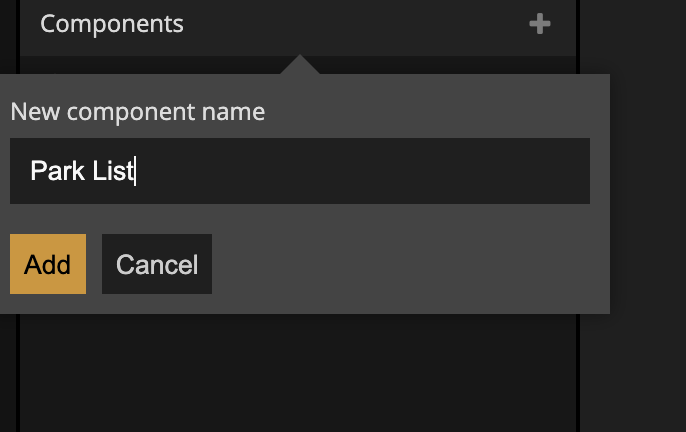The image size is (686, 432).
Task: Click the blank header space between Components and plus
Action: pyautogui.click(x=350, y=24)
